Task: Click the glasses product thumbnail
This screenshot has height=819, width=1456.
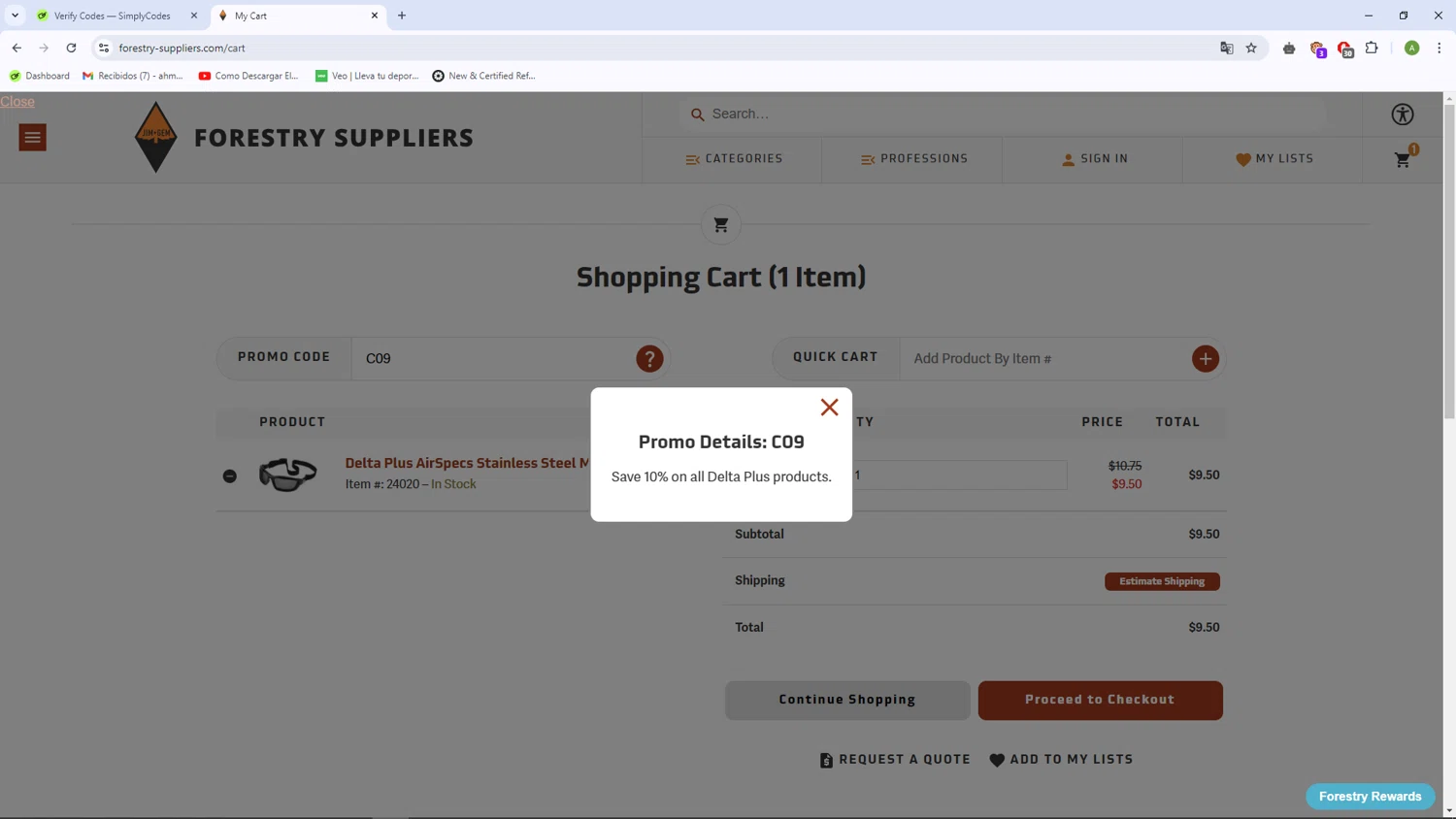Action: pos(287,475)
